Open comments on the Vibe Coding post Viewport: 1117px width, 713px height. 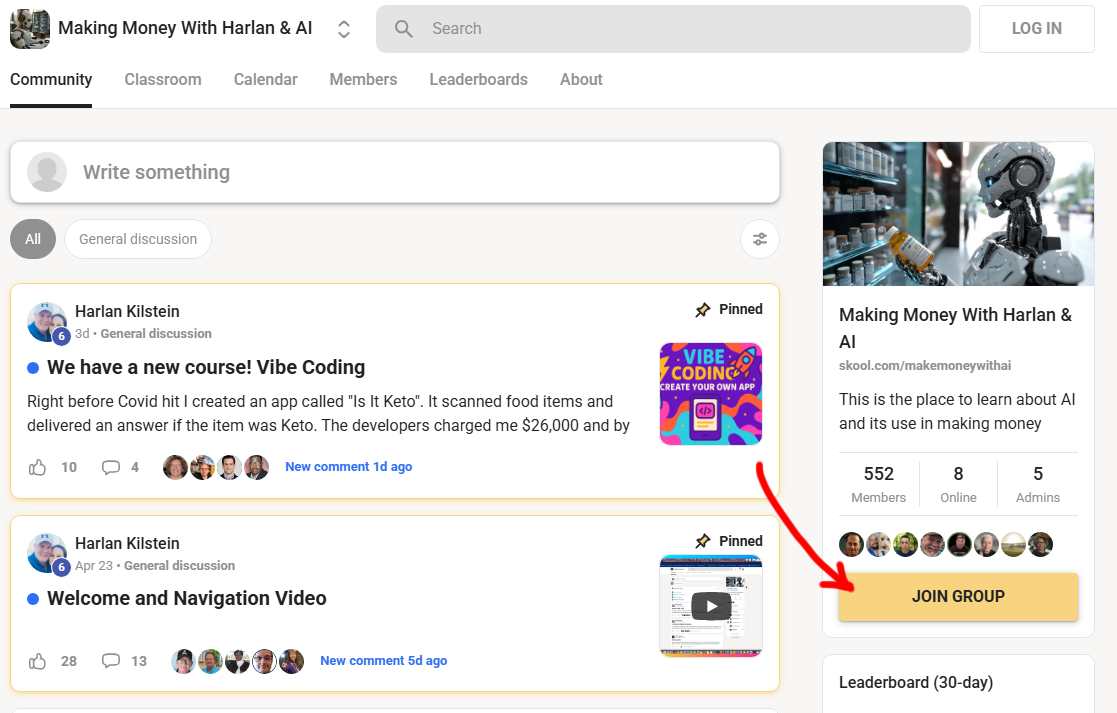pyautogui.click(x=111, y=467)
